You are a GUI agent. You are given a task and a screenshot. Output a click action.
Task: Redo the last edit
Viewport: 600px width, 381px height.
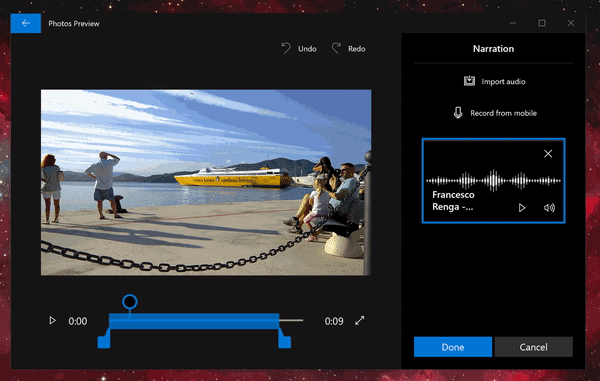point(348,49)
